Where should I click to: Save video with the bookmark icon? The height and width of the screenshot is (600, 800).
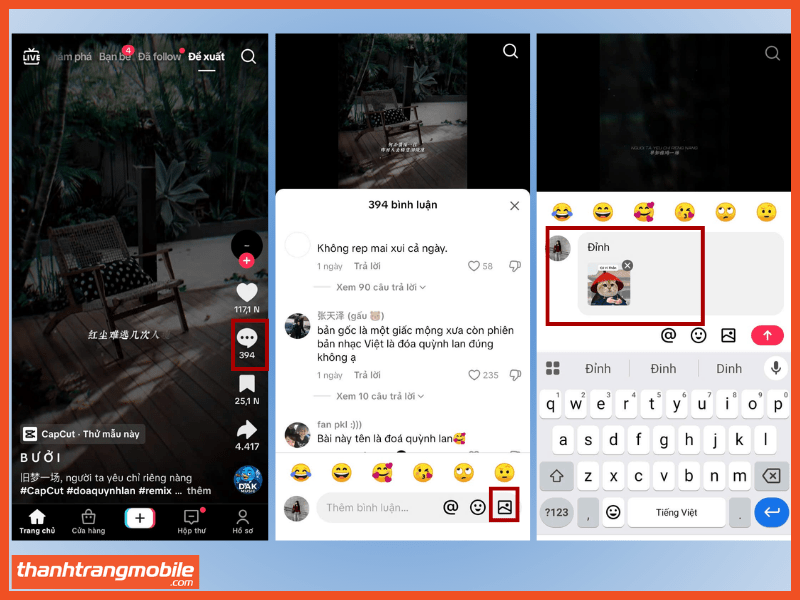tap(247, 384)
